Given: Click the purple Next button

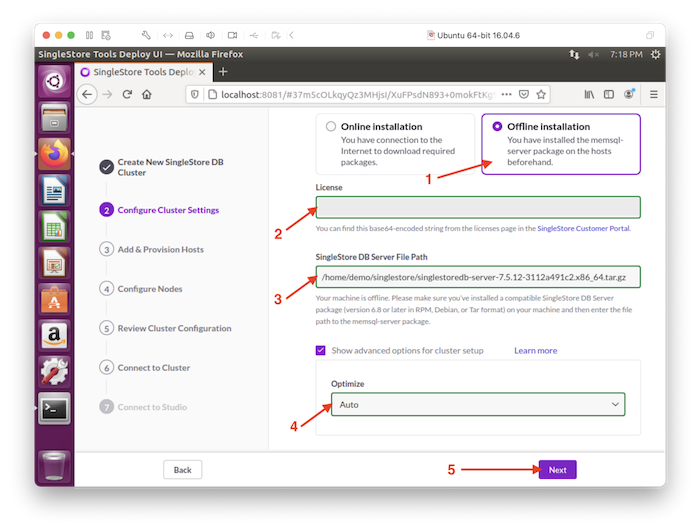Looking at the screenshot, I should pyautogui.click(x=557, y=470).
